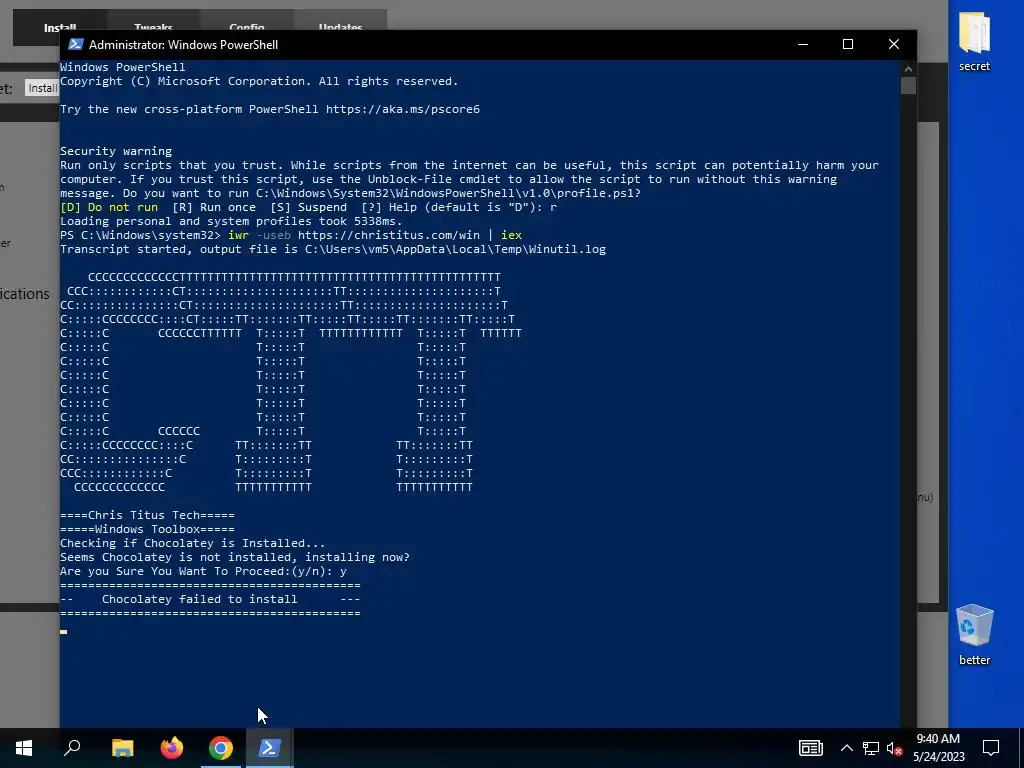Screen dimensions: 1024x768
Task: Click the 'iex' command text
Action: pyautogui.click(x=511, y=235)
